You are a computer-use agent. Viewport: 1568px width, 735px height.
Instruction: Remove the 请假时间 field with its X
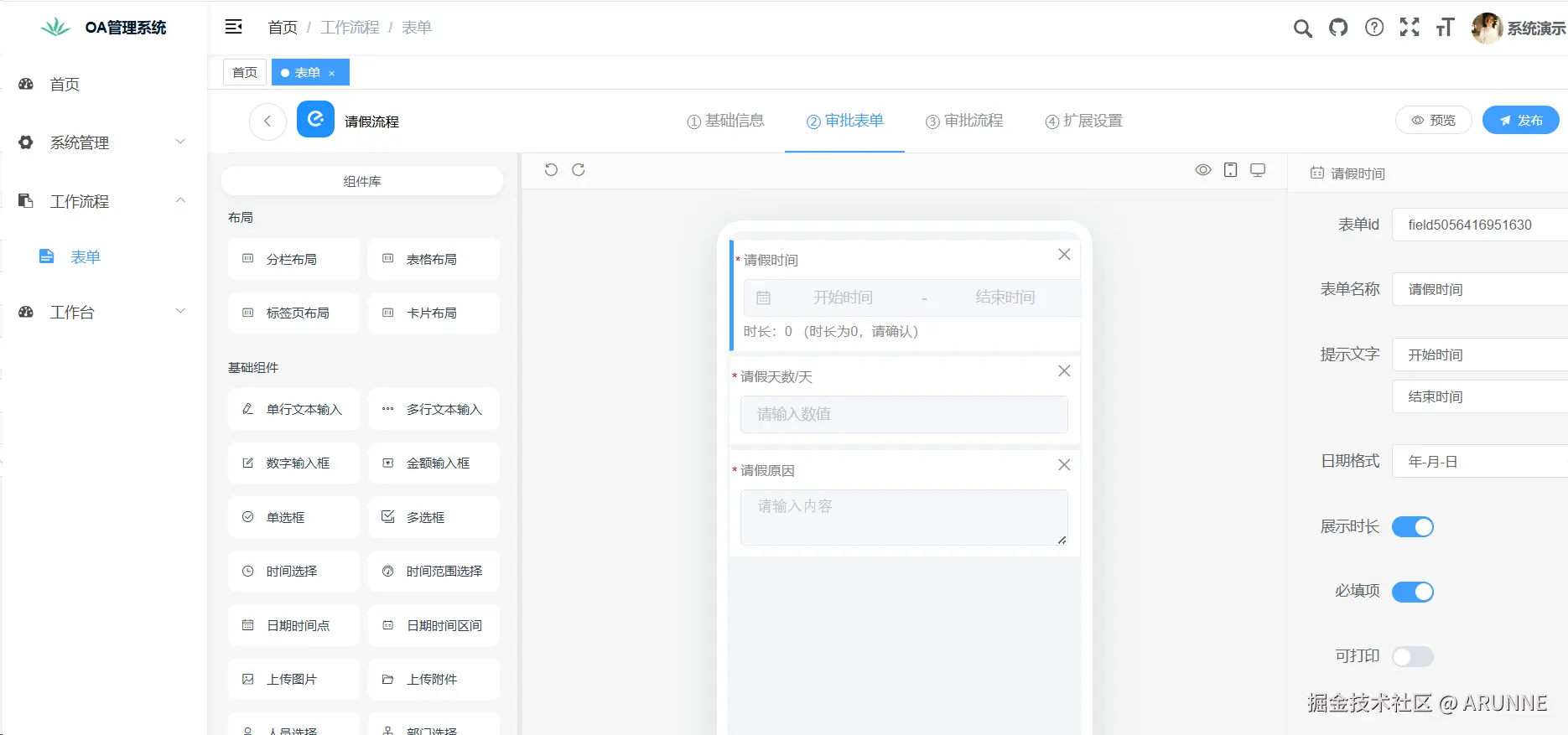pos(1064,255)
